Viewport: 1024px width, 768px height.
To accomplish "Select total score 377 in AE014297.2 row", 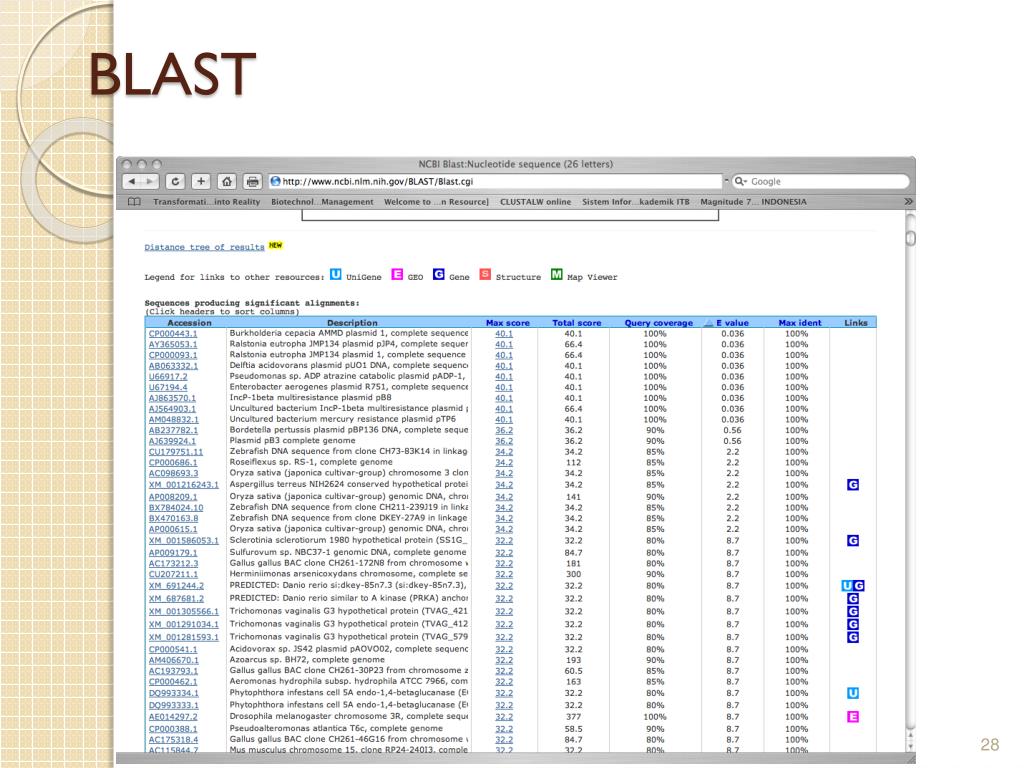I will tap(573, 716).
